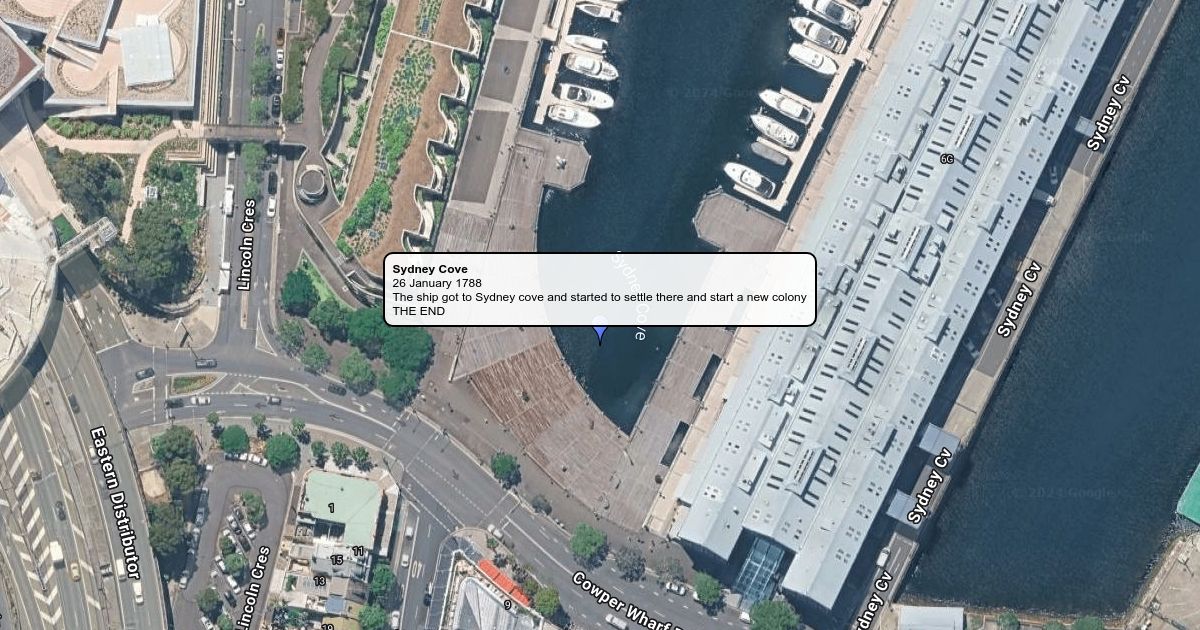Click 'THE END' text in popup

(x=418, y=311)
